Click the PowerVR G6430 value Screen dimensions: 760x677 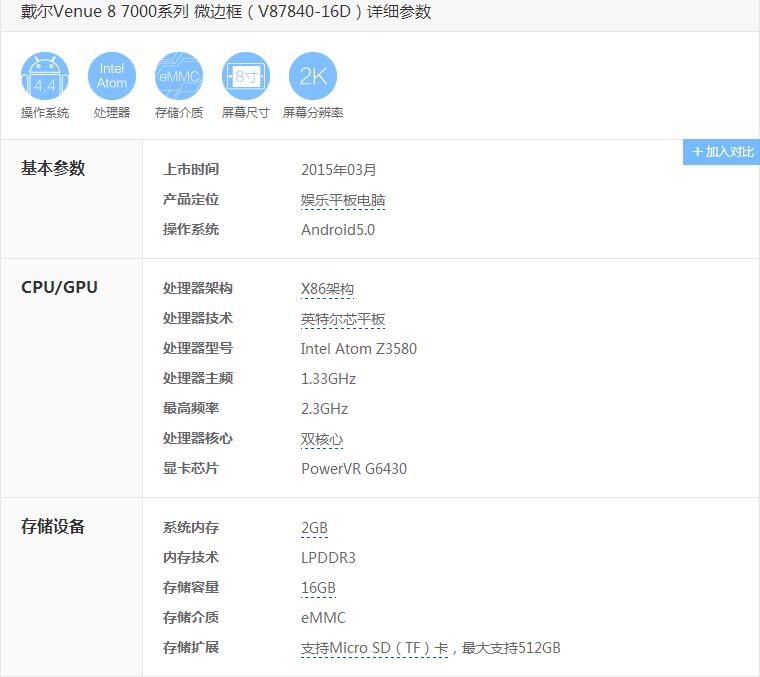click(354, 469)
